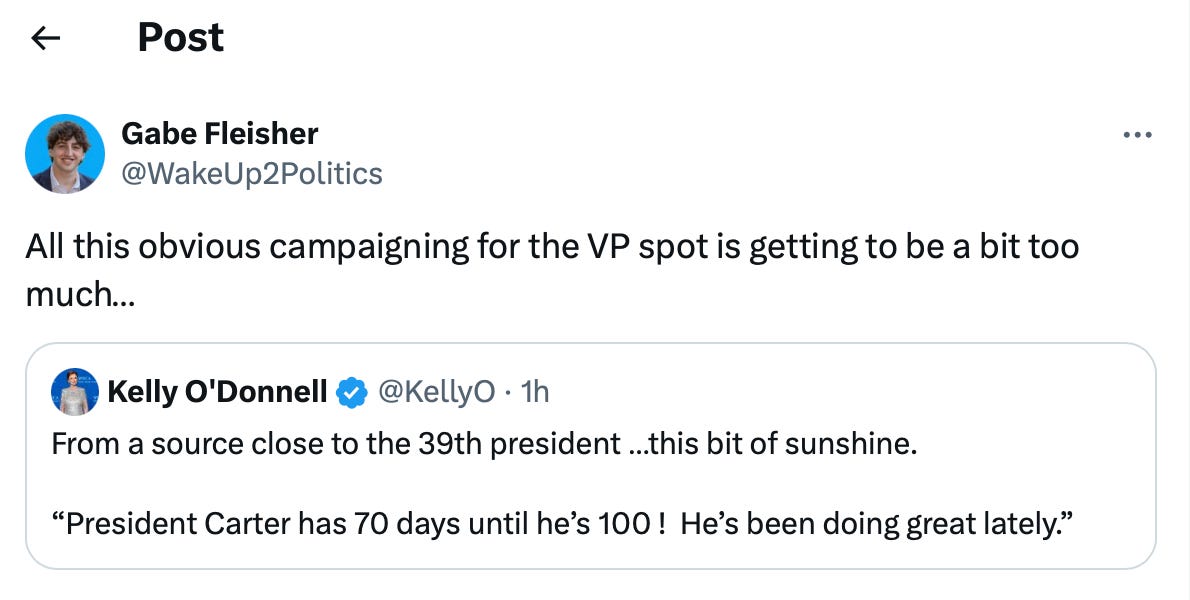Click the 1h timestamp on quoted post

[535, 392]
